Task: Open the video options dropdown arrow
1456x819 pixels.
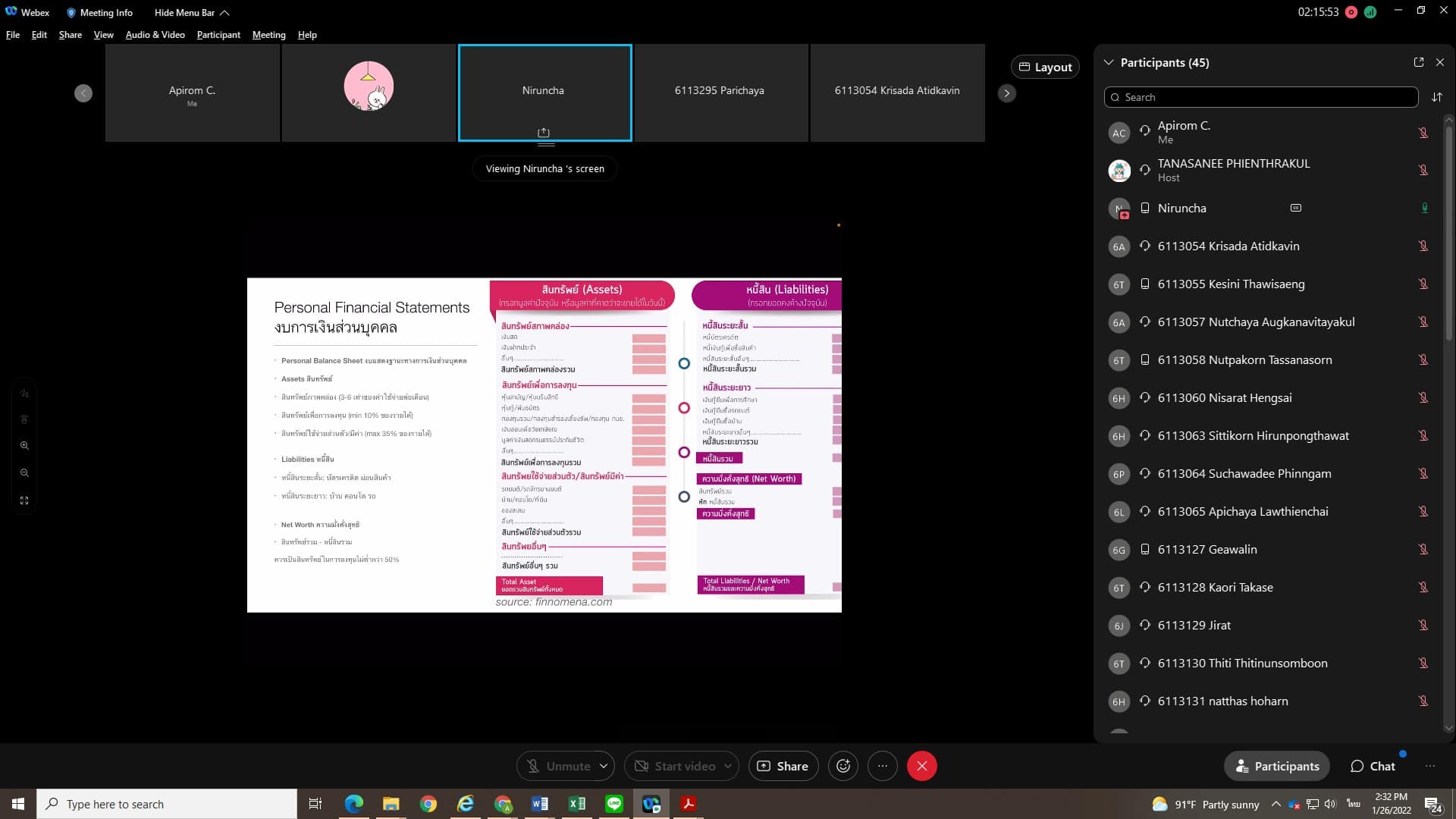Action: tap(728, 766)
